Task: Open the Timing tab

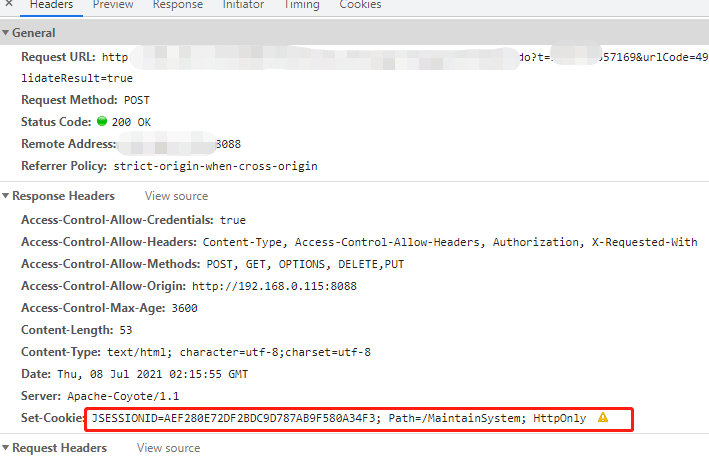Action: pyautogui.click(x=302, y=5)
